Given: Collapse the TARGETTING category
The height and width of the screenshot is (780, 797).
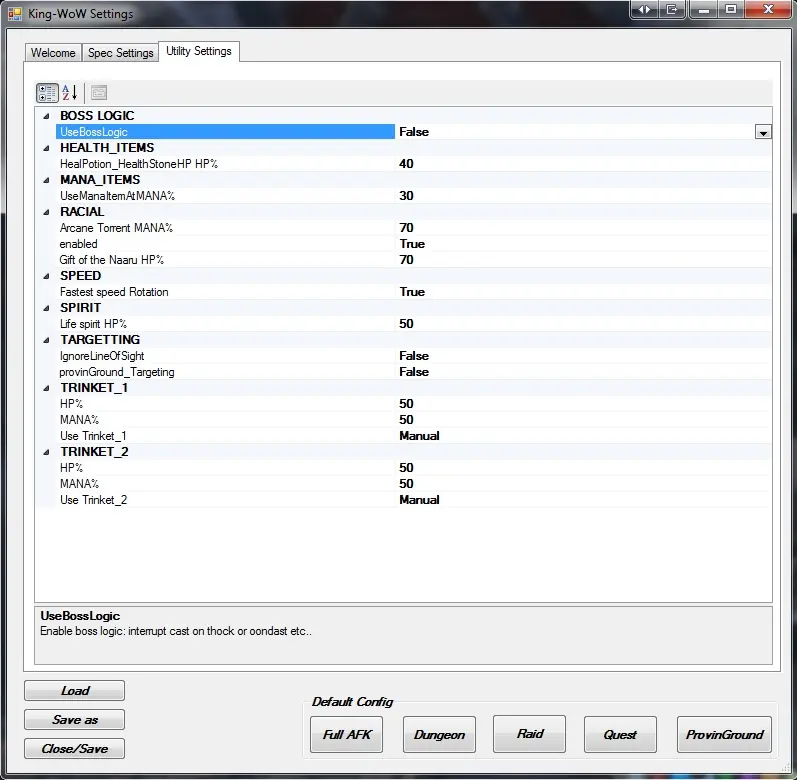Looking at the screenshot, I should click(46, 340).
